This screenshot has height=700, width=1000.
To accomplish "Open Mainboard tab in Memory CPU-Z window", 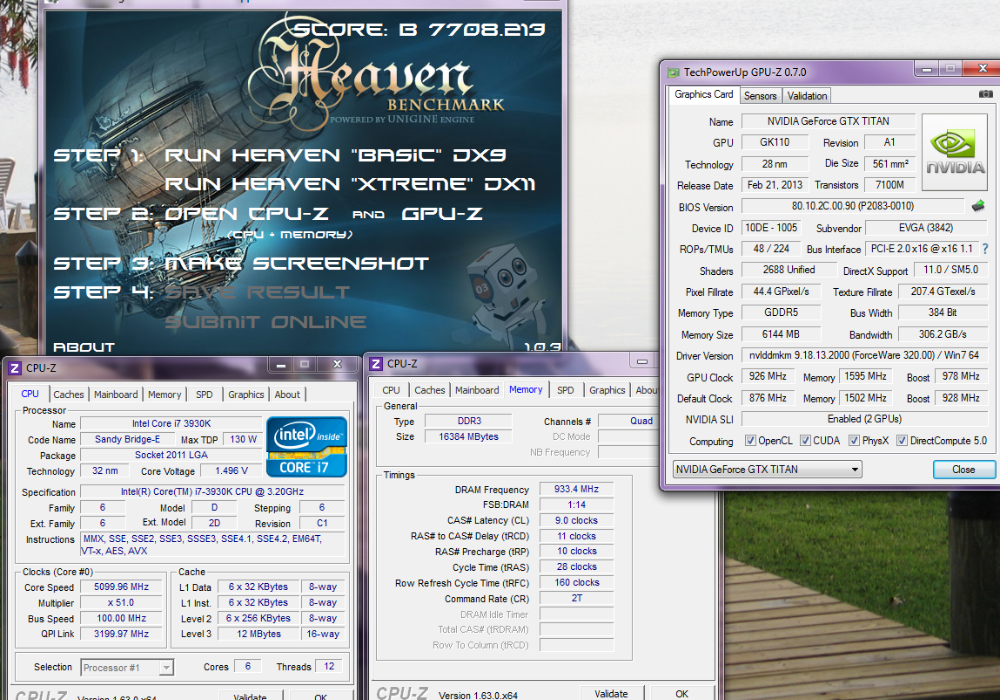I will coord(477,390).
